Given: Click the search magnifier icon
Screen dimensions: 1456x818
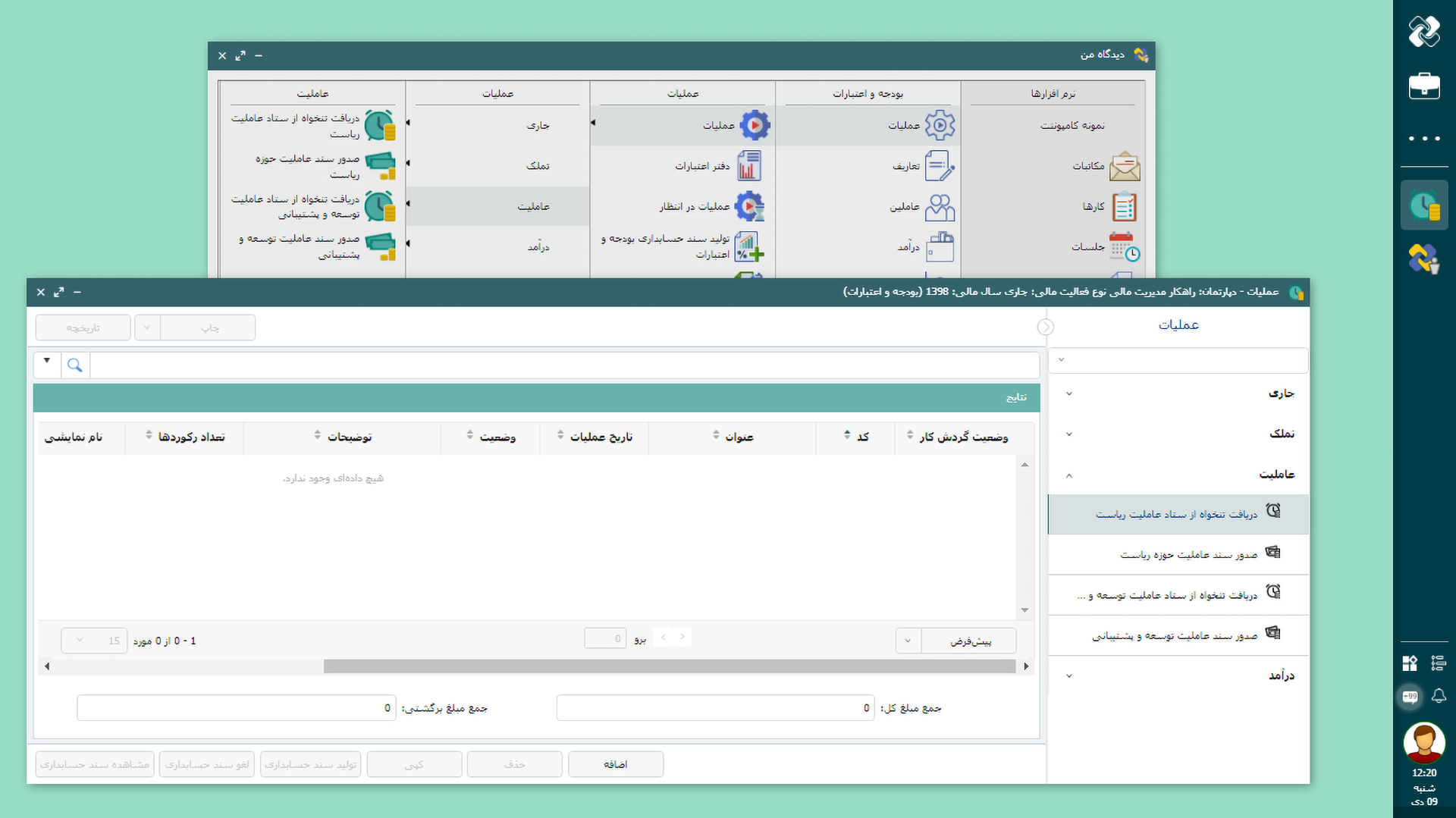Looking at the screenshot, I should 74,365.
